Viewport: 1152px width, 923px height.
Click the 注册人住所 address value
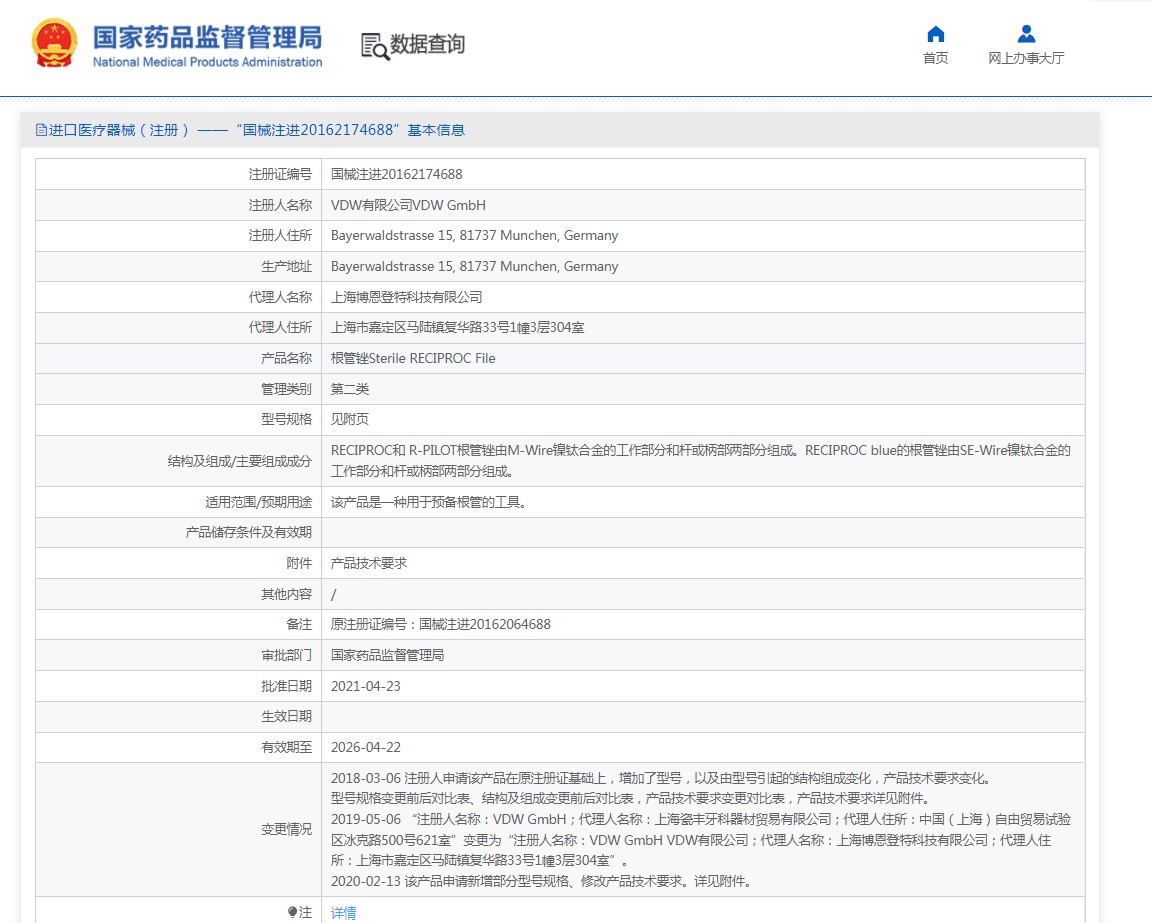point(474,235)
